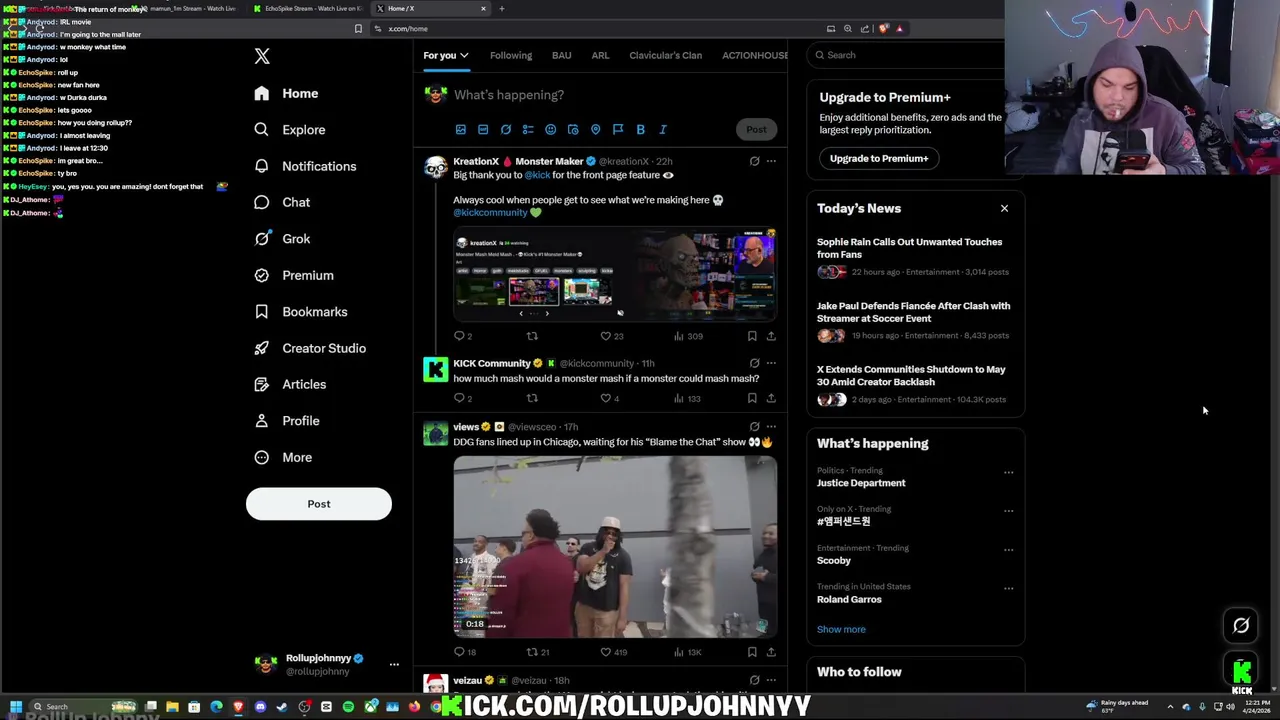The height and width of the screenshot is (720, 1280).
Task: Open Explore from the left sidebar
Action: tap(290, 130)
